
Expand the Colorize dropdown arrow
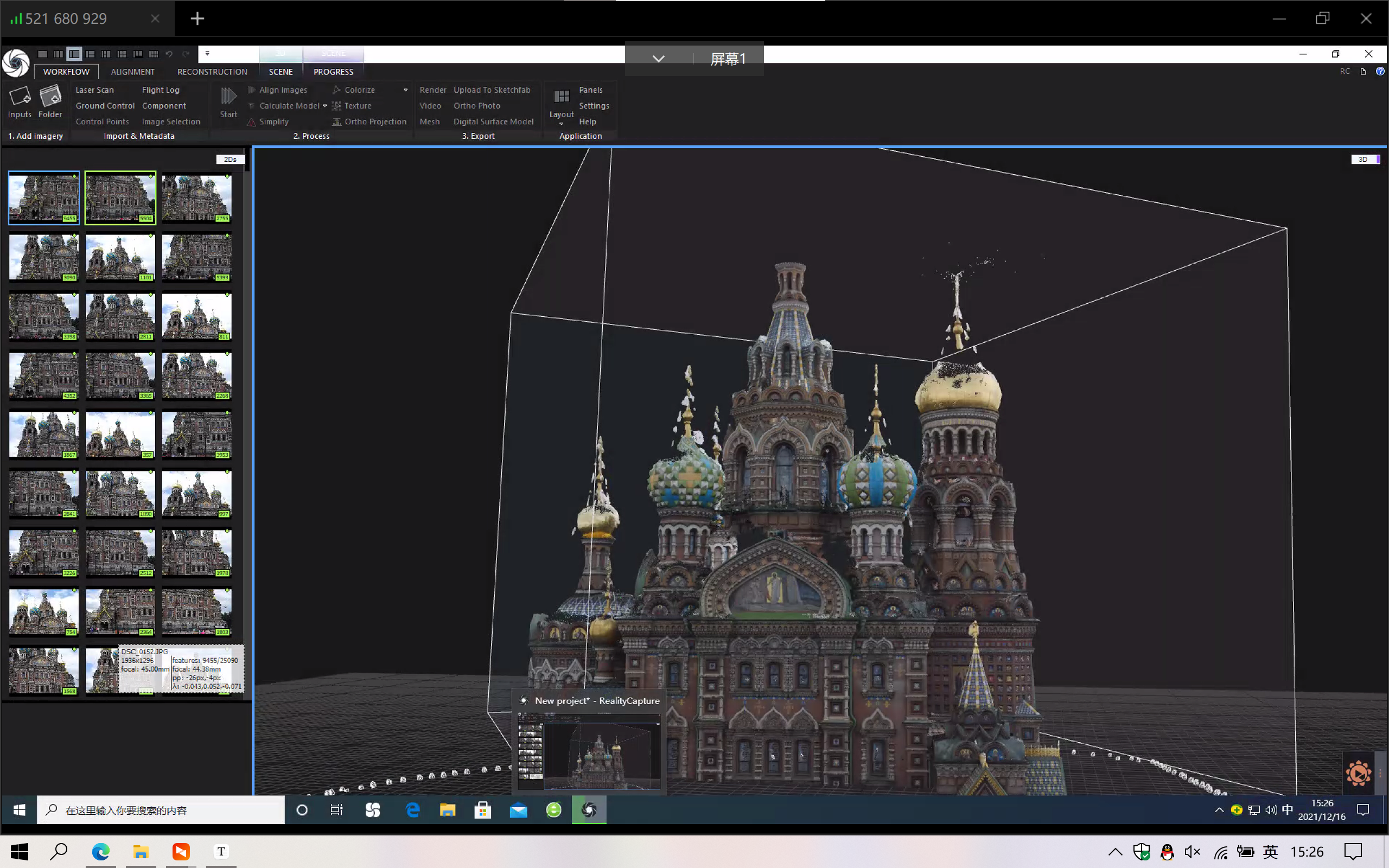pyautogui.click(x=405, y=90)
